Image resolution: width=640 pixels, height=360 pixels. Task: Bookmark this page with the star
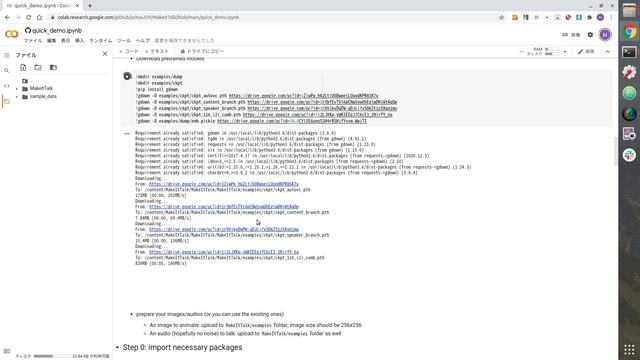[x=502, y=17]
